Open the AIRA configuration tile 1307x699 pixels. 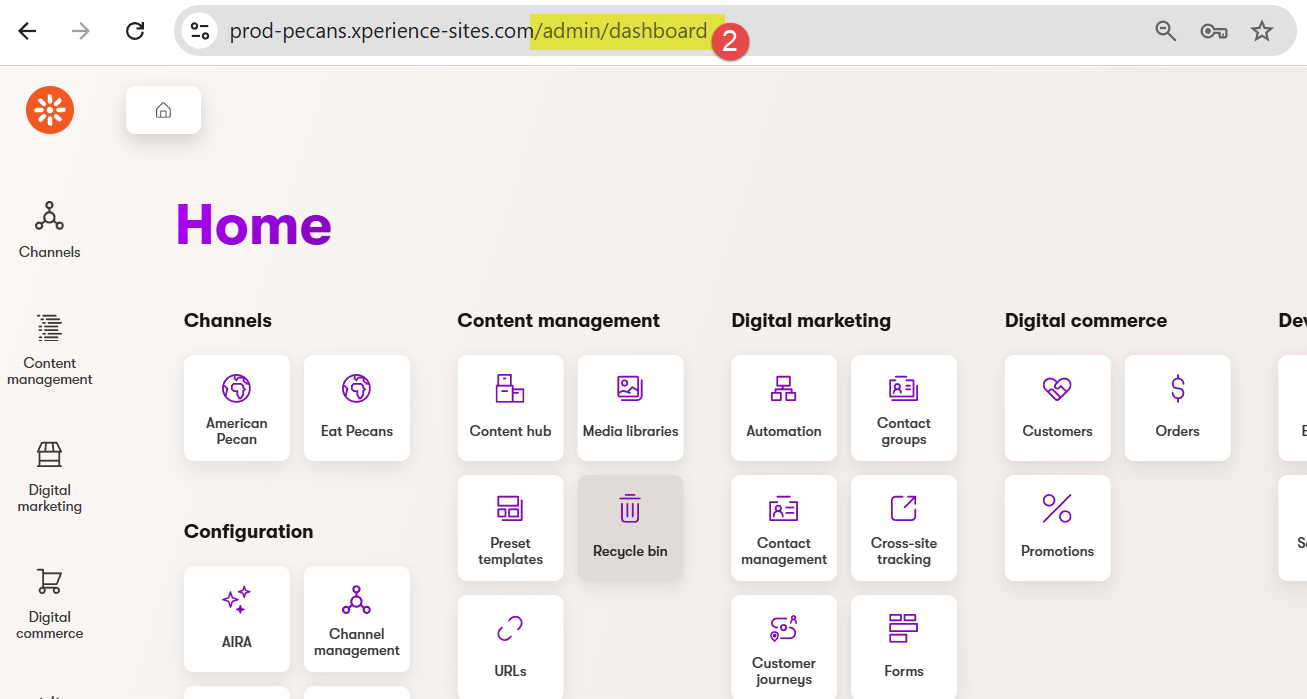coord(237,619)
